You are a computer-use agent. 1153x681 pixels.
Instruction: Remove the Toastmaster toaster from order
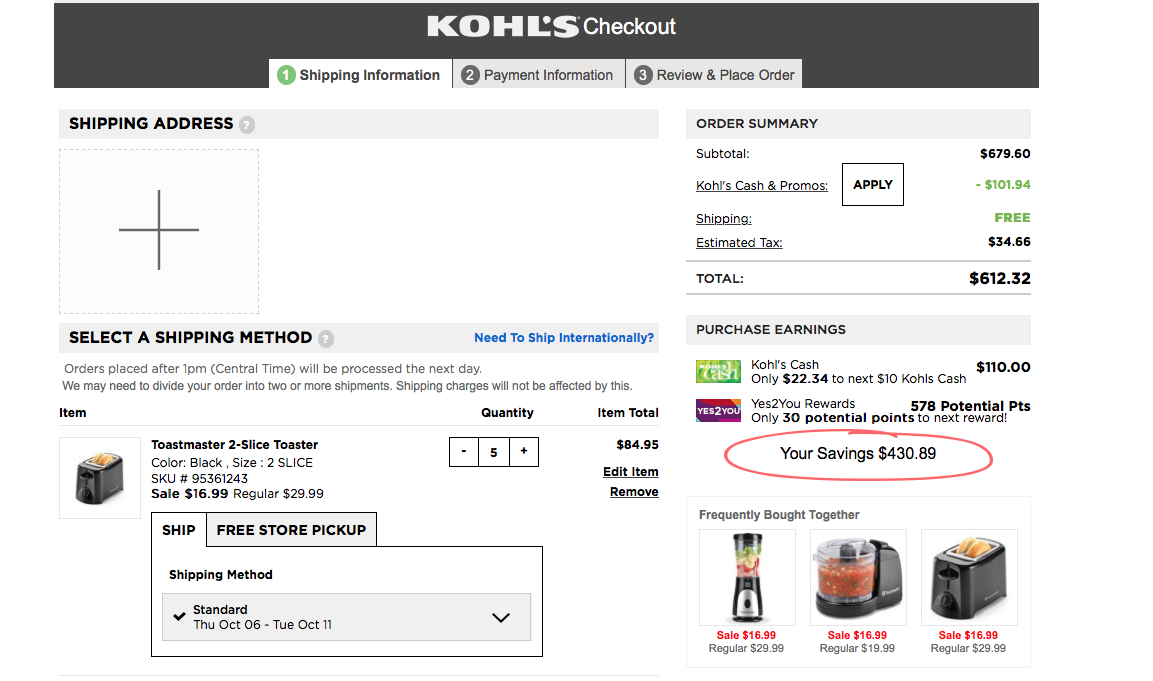(634, 491)
